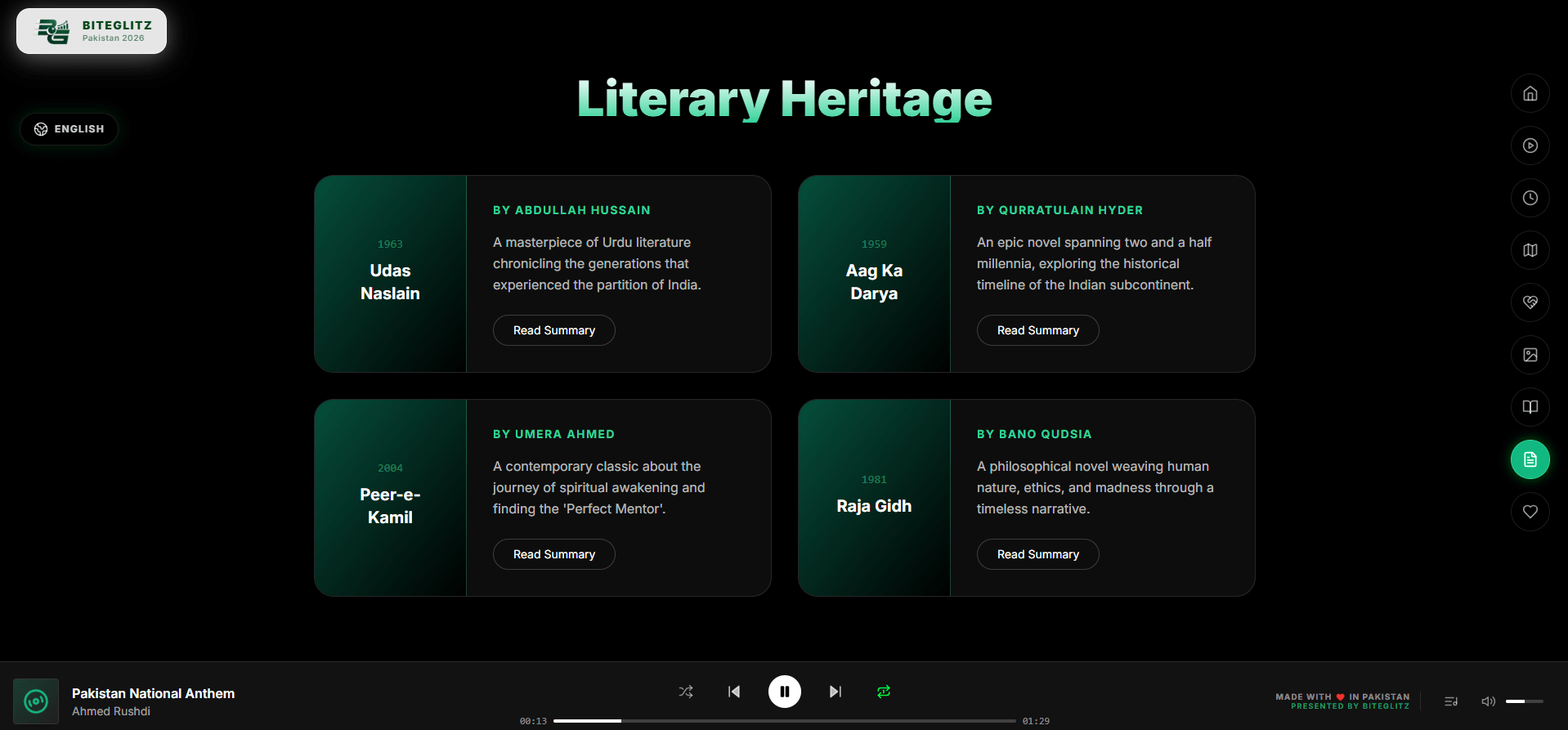Click the BiteGlitz Pakistan 2026 logo
This screenshot has height=730, width=1568.
(92, 31)
